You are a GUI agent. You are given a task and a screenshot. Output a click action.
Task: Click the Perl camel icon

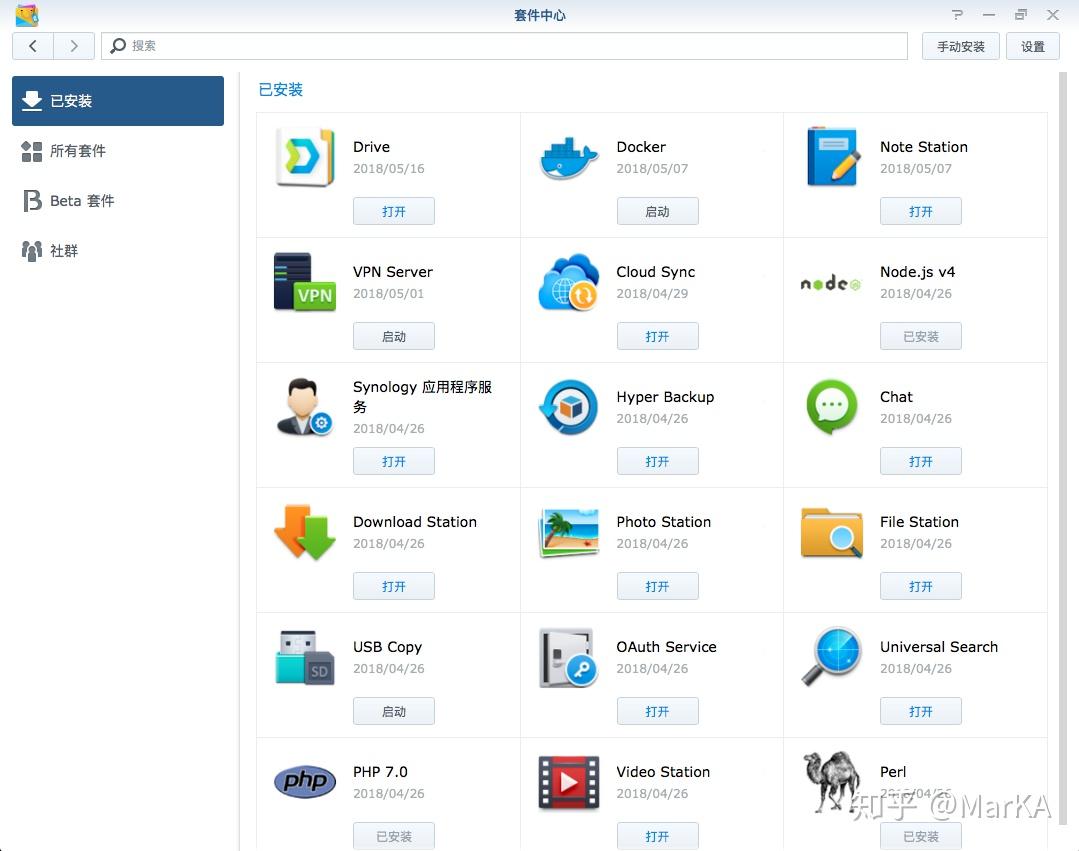[x=831, y=782]
